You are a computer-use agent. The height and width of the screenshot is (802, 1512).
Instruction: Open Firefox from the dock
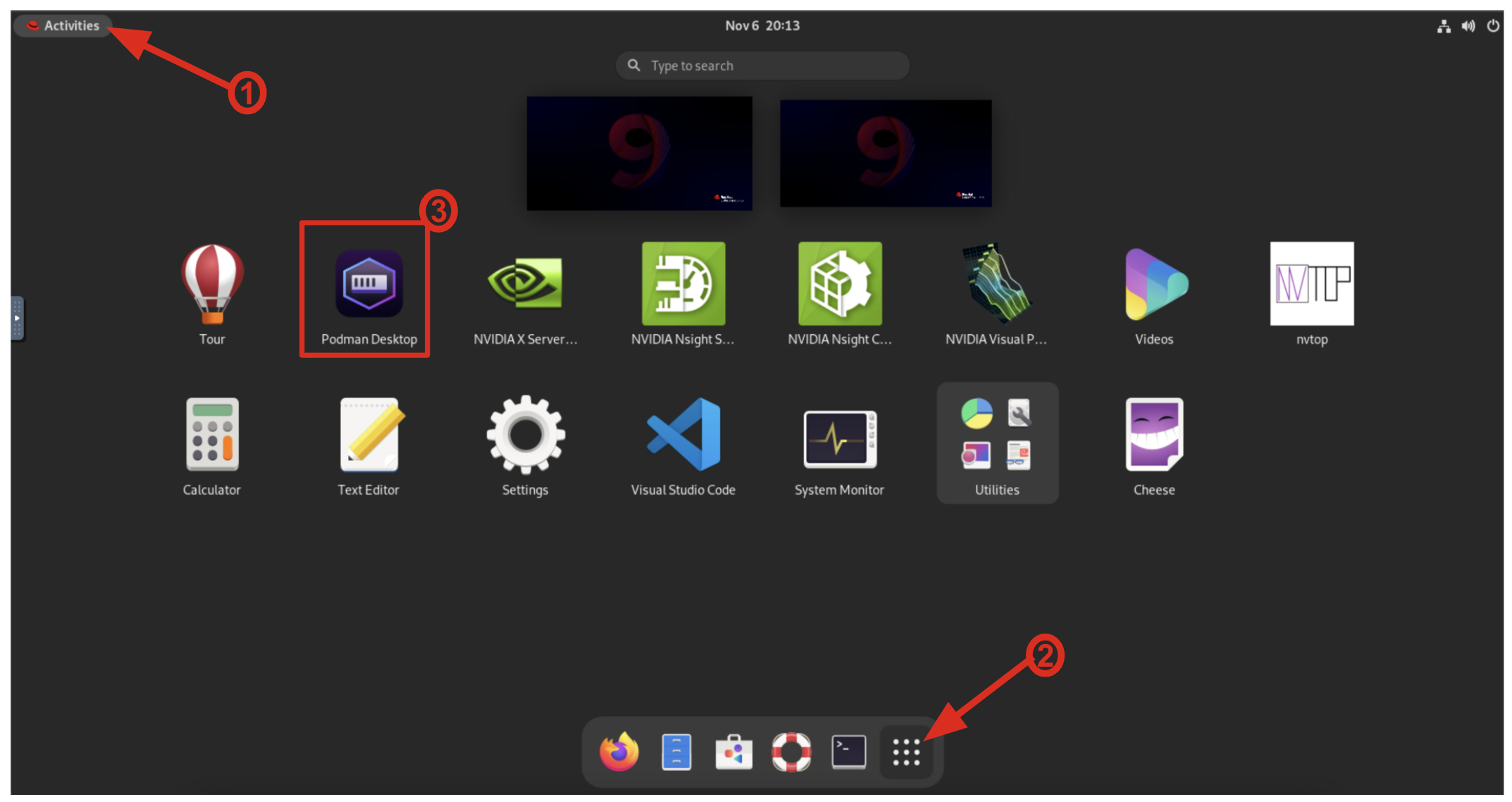coord(619,753)
